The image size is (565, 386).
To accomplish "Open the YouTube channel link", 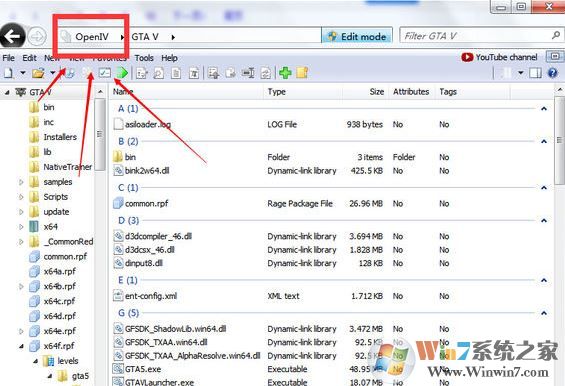I will (x=506, y=57).
